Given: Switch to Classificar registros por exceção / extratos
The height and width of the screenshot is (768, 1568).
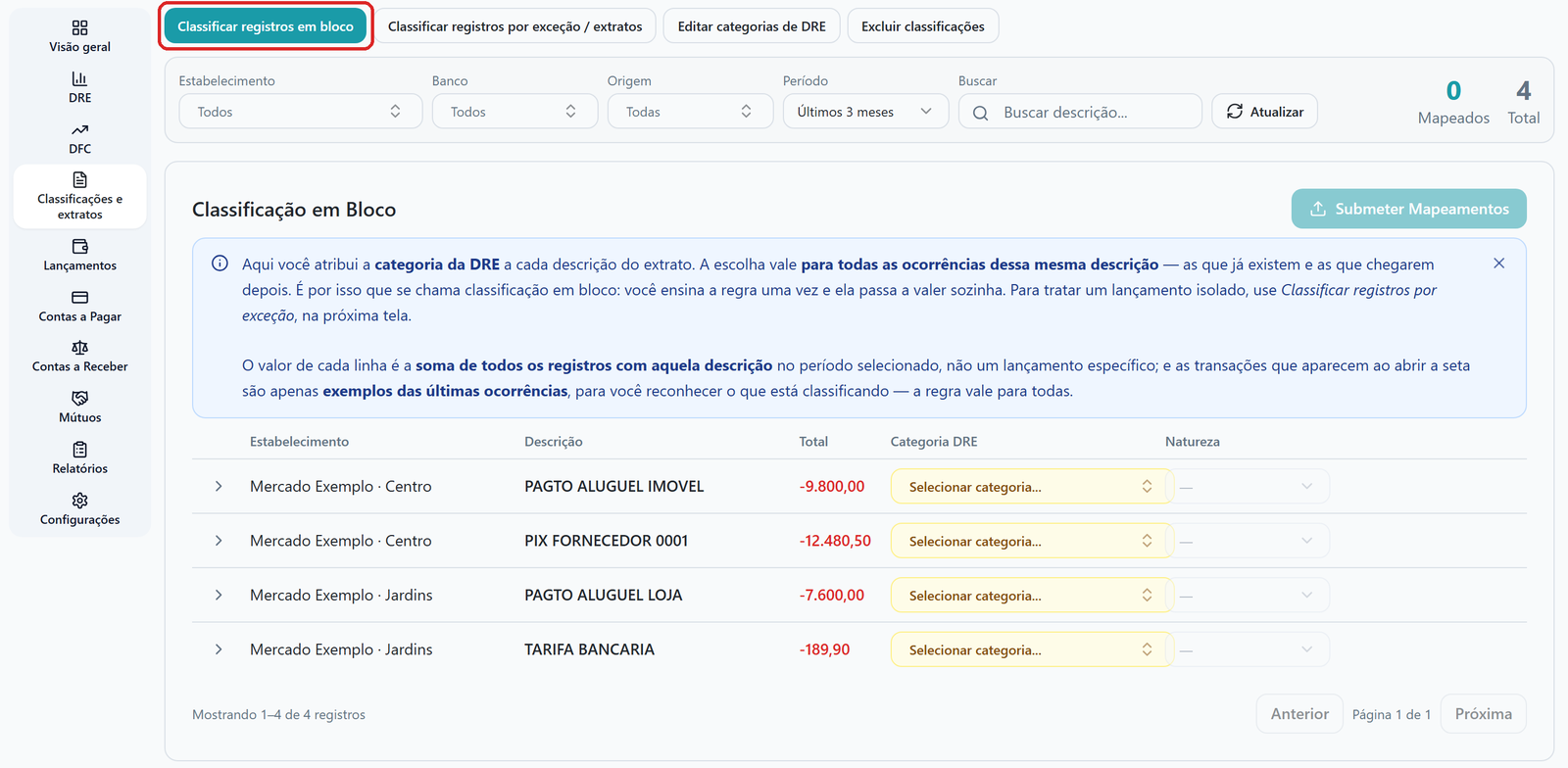Looking at the screenshot, I should [x=515, y=26].
